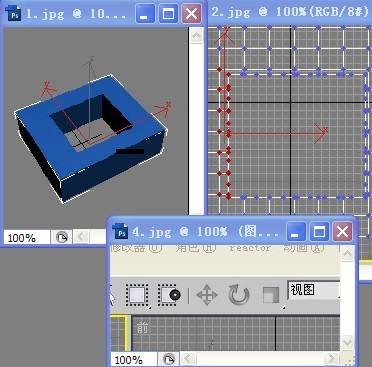
Task: Click the zoom percentage field in 1.jpg
Action: (27, 238)
